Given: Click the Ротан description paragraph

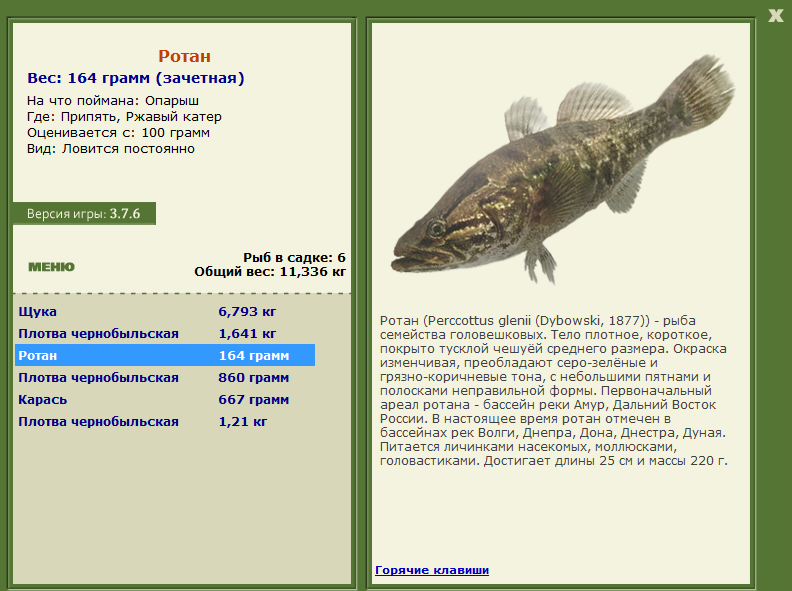Looking at the screenshot, I should pyautogui.click(x=554, y=390).
